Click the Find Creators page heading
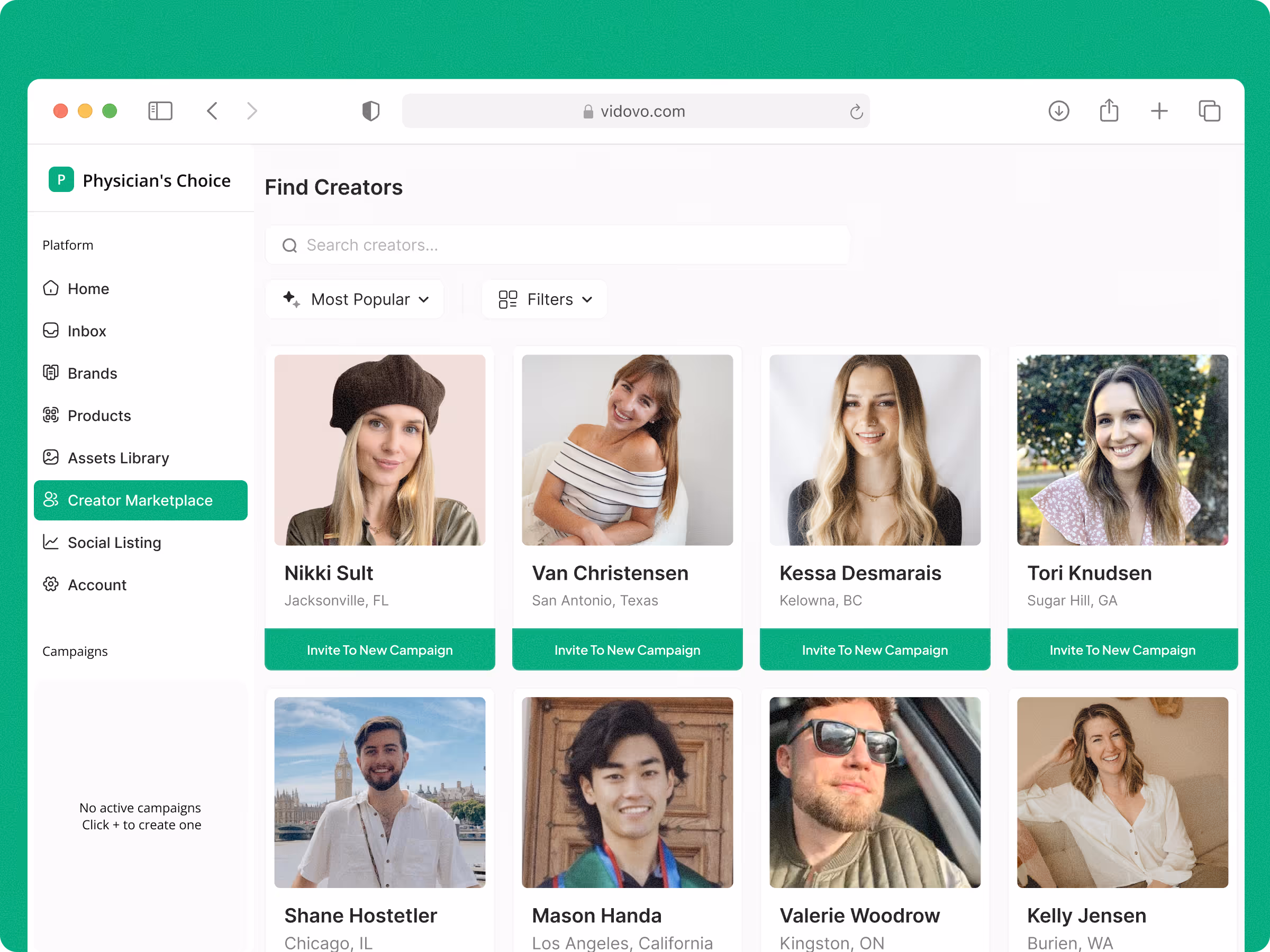The height and width of the screenshot is (952, 1270). pyautogui.click(x=333, y=187)
